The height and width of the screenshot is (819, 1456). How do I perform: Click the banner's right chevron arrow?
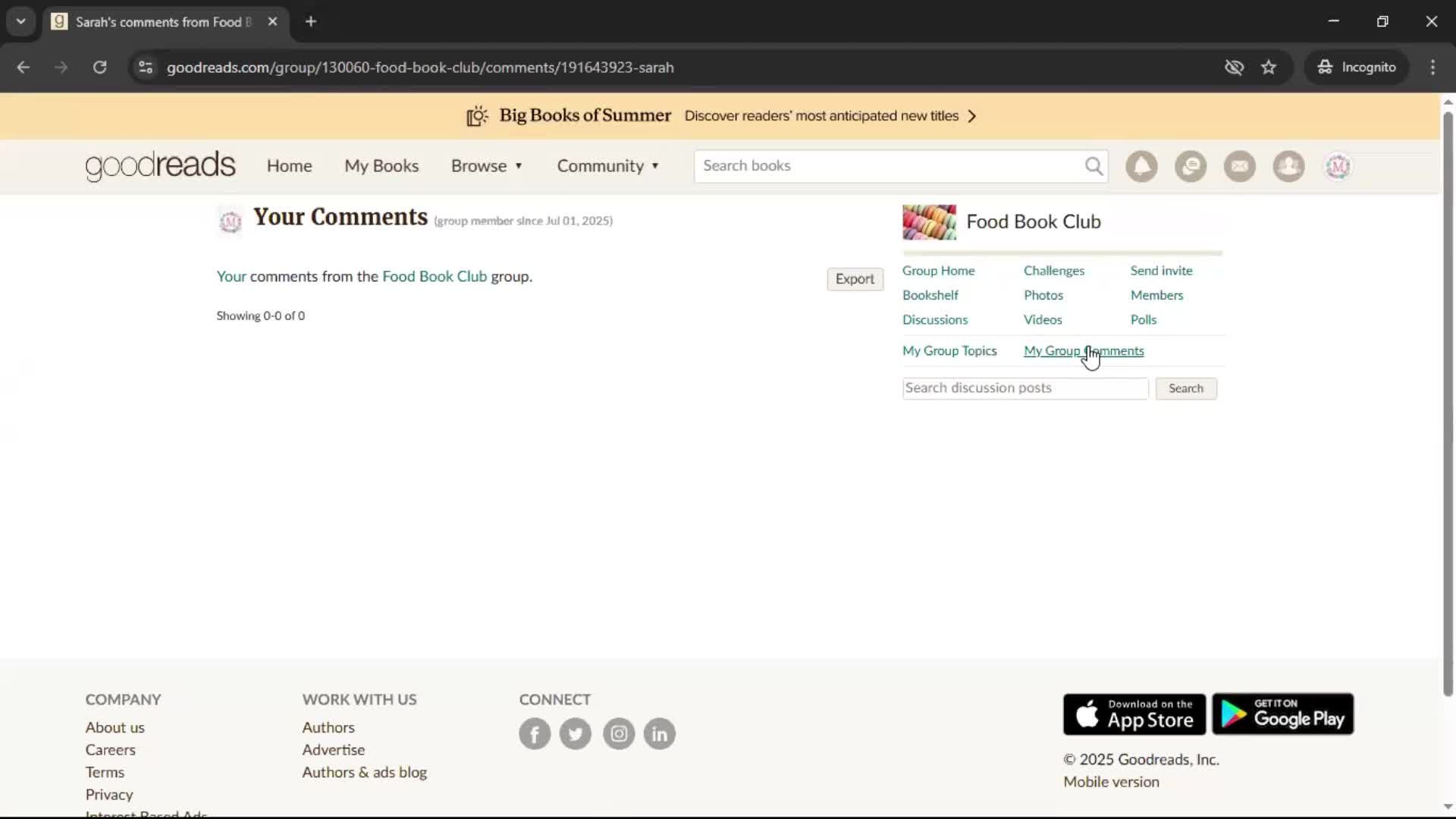coord(972,116)
